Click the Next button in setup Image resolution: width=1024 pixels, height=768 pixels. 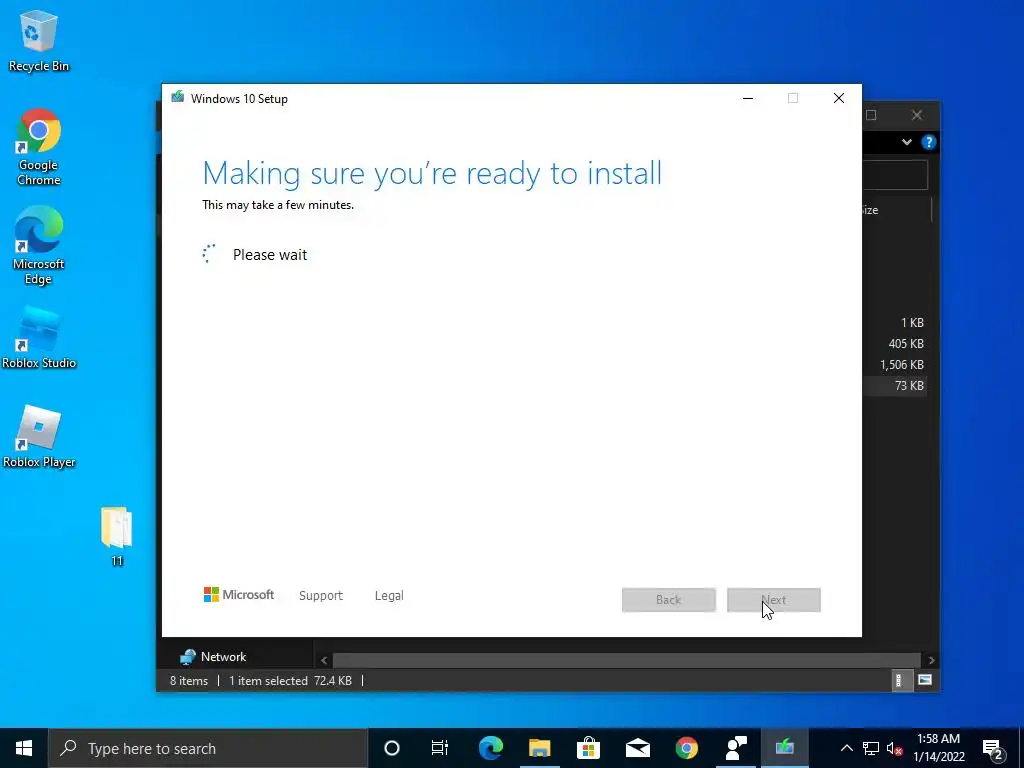(x=774, y=600)
